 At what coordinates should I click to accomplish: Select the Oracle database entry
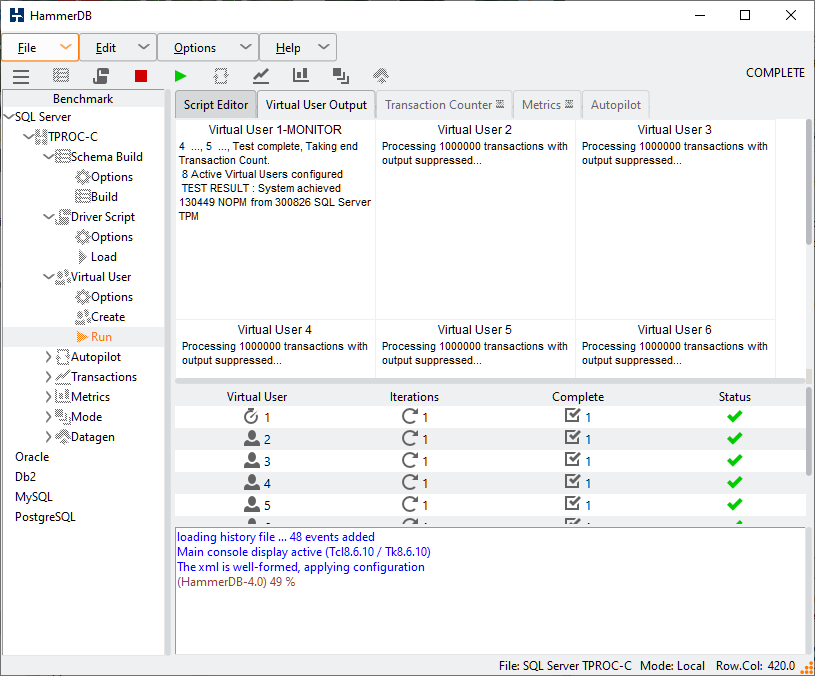click(32, 457)
